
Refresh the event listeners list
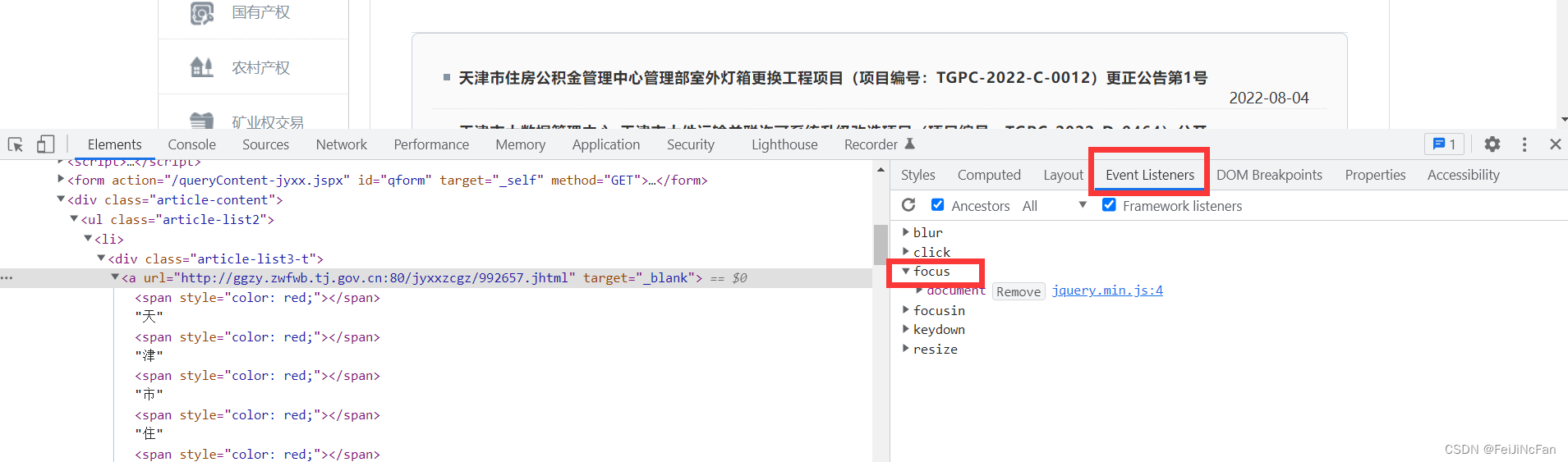coord(908,205)
